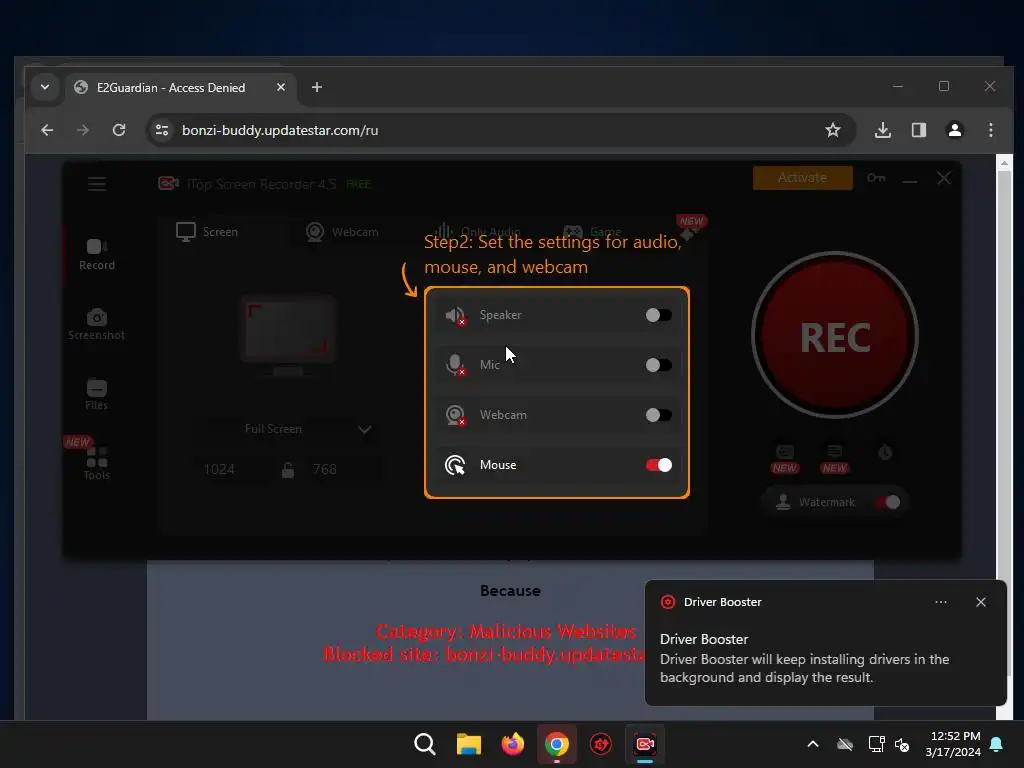Open Chrome profile icon
Image resolution: width=1024 pixels, height=768 pixels.
pos(955,130)
